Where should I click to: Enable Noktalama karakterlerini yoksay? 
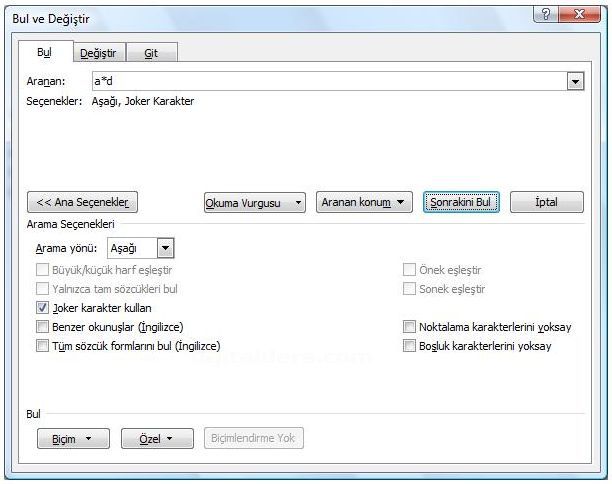pyautogui.click(x=409, y=327)
